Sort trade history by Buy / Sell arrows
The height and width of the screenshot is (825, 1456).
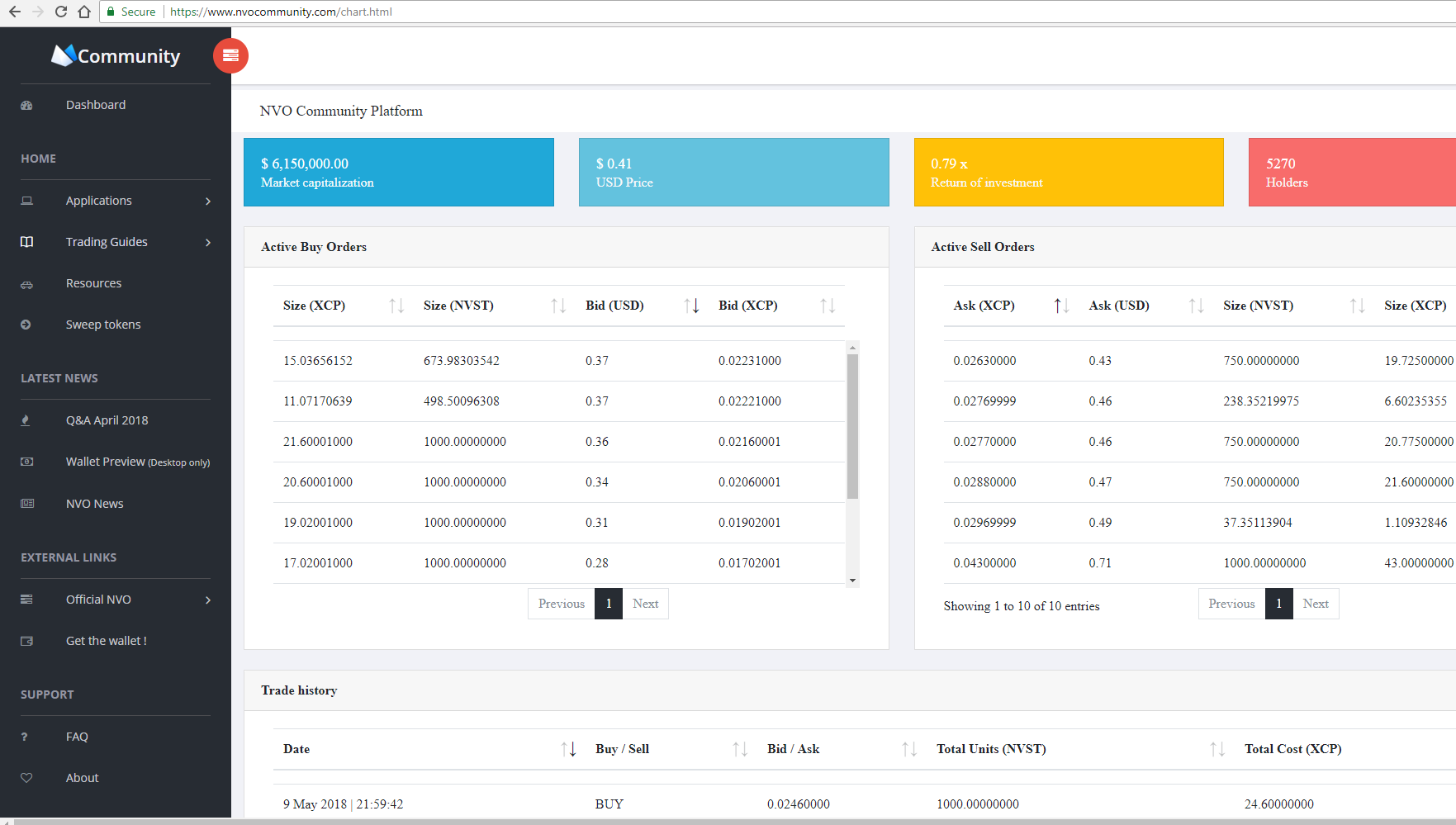pyautogui.click(x=740, y=749)
